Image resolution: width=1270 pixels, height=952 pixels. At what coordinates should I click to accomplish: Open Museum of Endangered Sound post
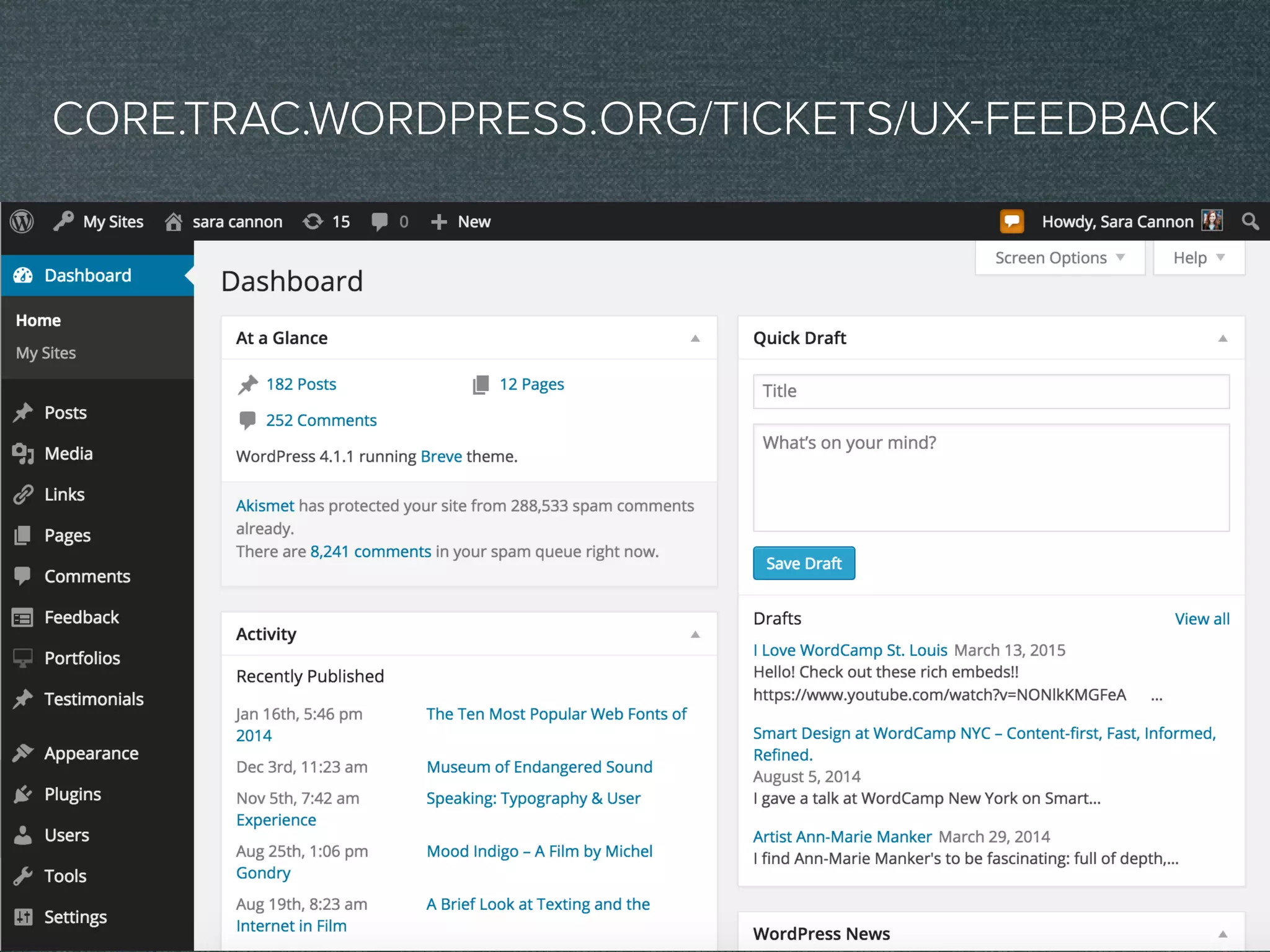(x=540, y=767)
